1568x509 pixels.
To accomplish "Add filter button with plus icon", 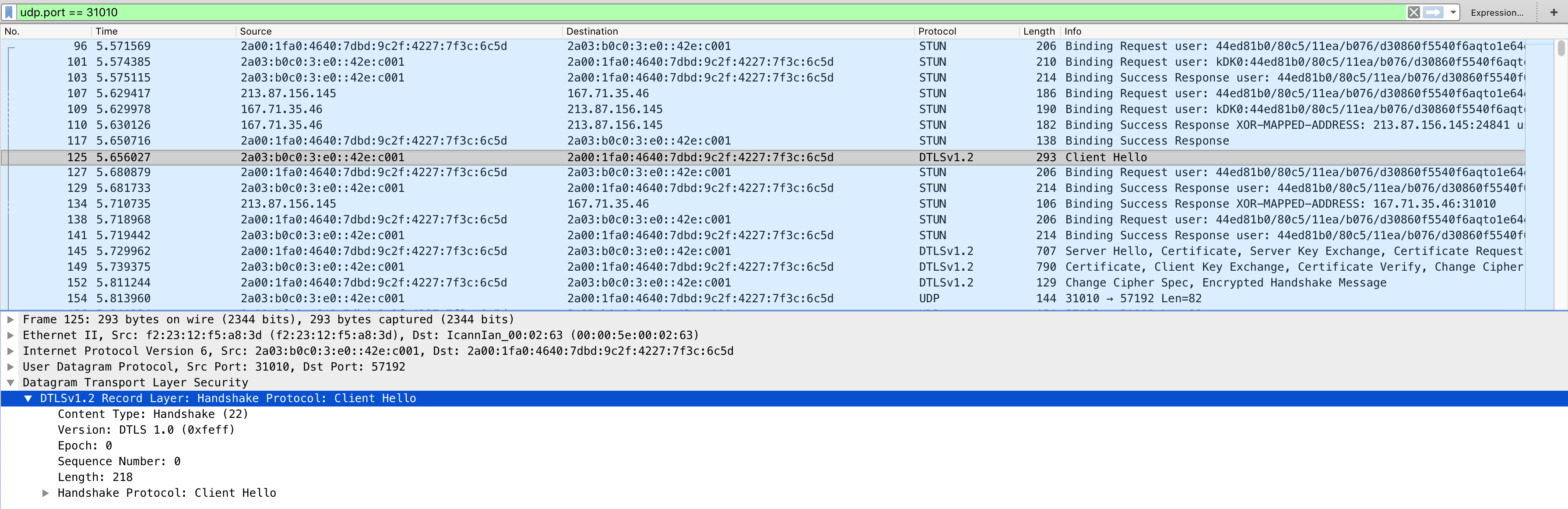I will click(x=1554, y=12).
